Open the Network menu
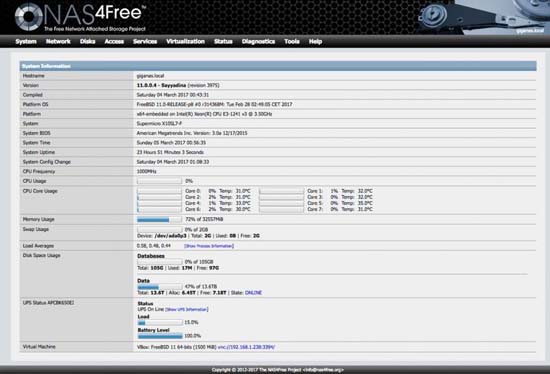This screenshot has width=550, height=374. click(58, 41)
